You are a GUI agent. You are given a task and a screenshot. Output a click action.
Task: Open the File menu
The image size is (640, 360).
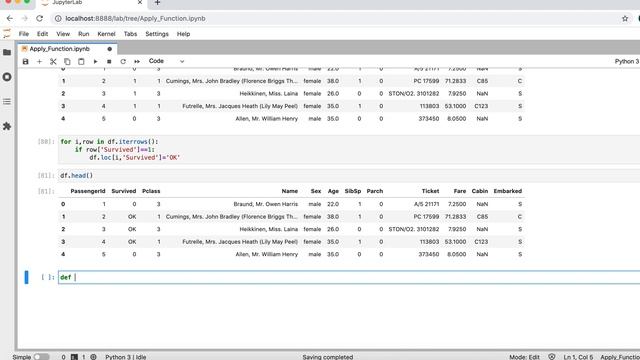(x=24, y=34)
